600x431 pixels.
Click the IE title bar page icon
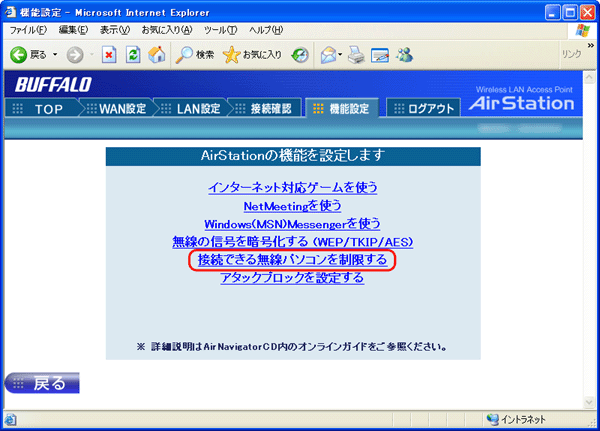click(x=10, y=12)
